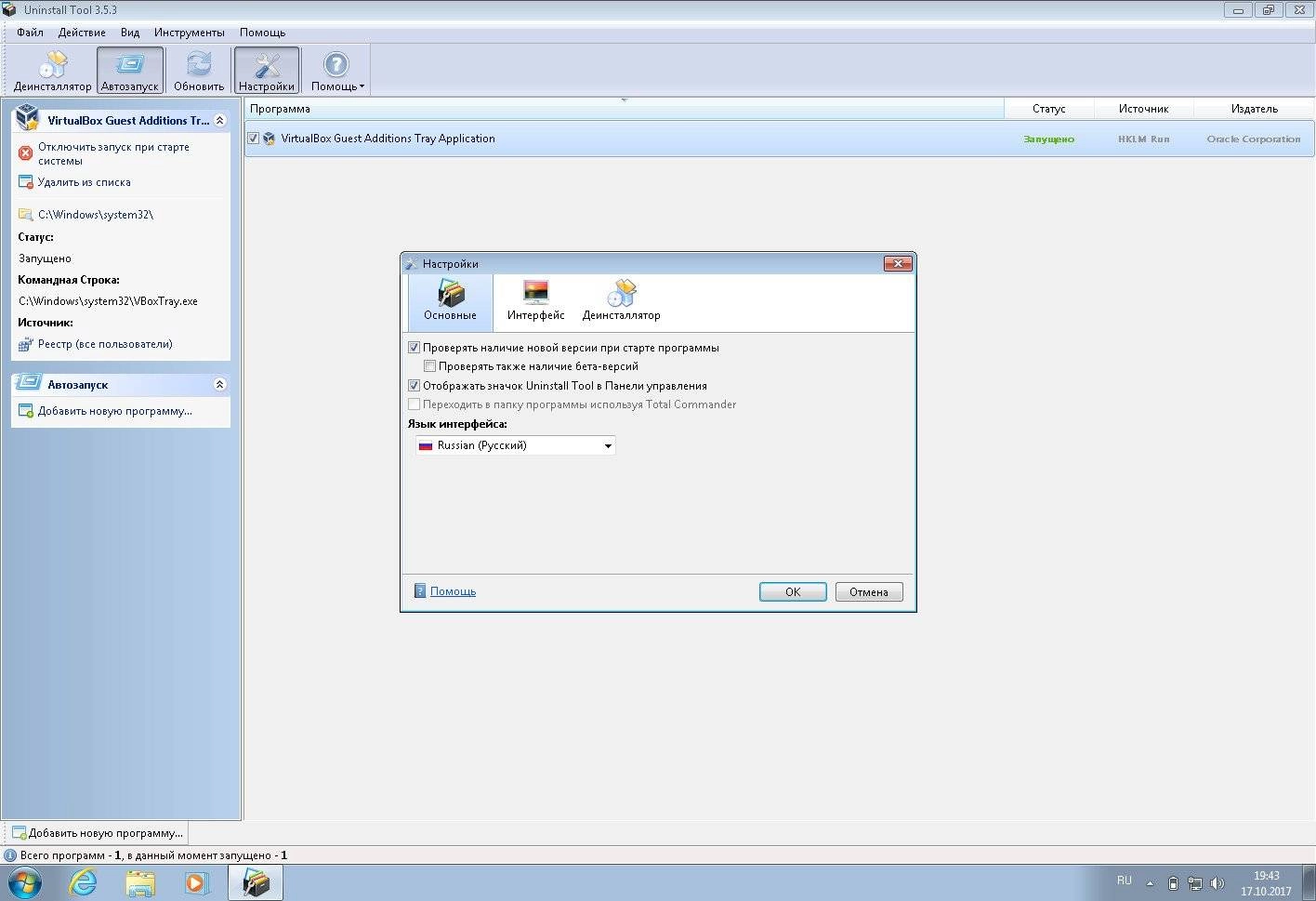
Task: Collapse the VirtualBox Guest Additions side panel
Action: pyautogui.click(x=219, y=121)
